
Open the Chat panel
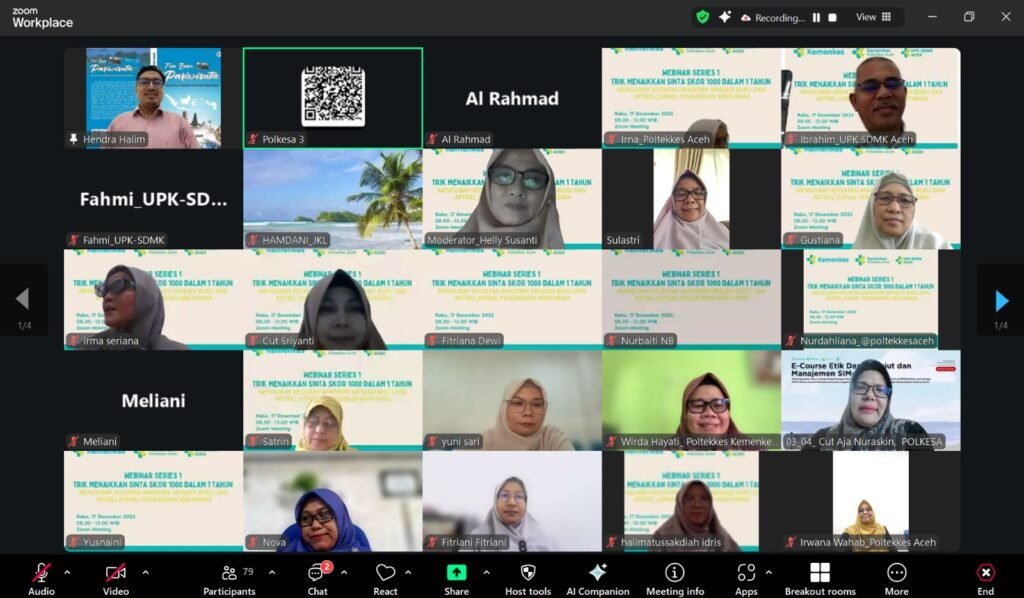317,574
